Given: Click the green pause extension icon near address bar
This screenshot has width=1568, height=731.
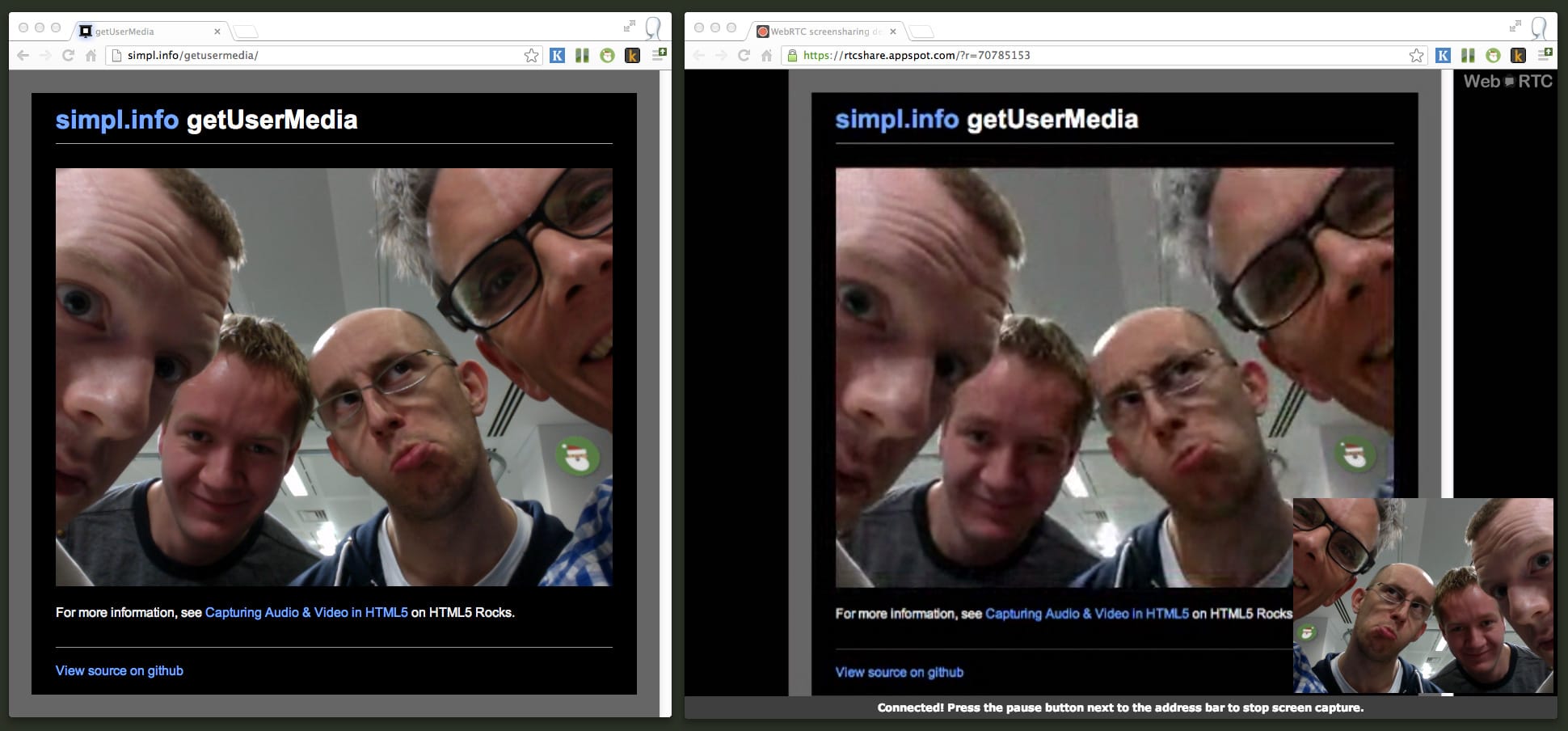Looking at the screenshot, I should (582, 55).
